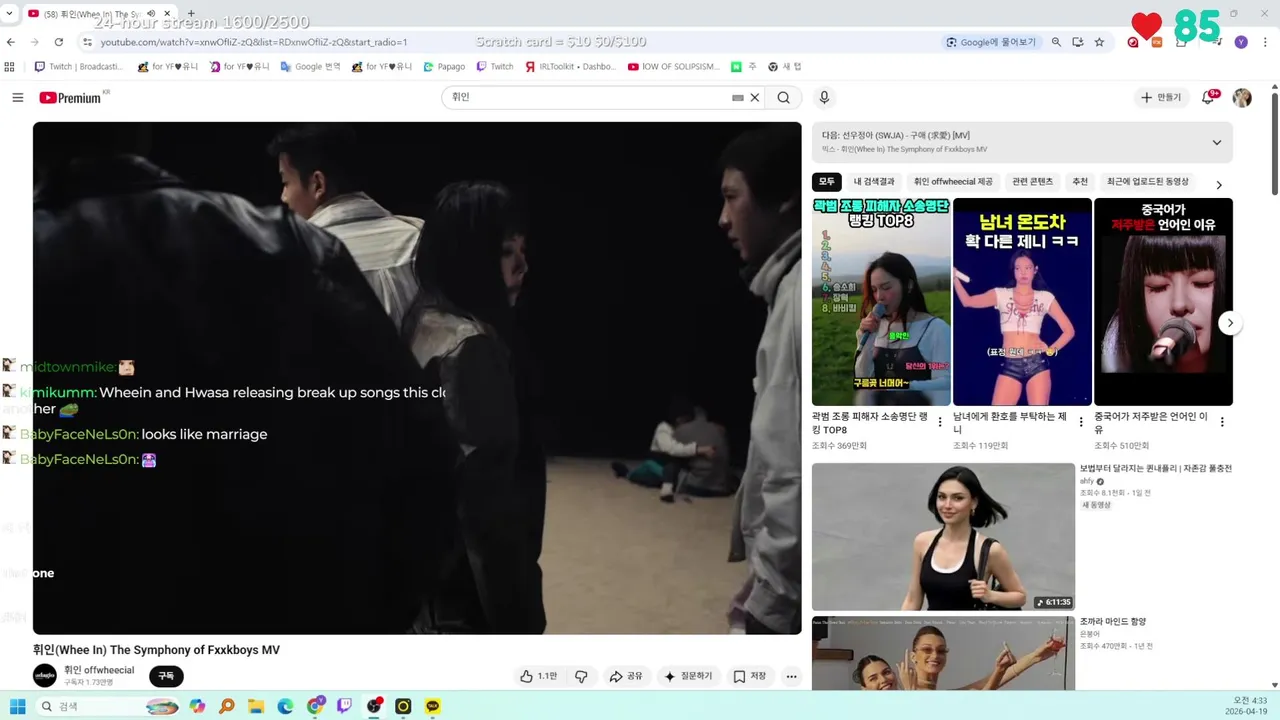The image size is (1280, 720).
Task: Click the taskbar 검색 search box
Action: pos(110,706)
